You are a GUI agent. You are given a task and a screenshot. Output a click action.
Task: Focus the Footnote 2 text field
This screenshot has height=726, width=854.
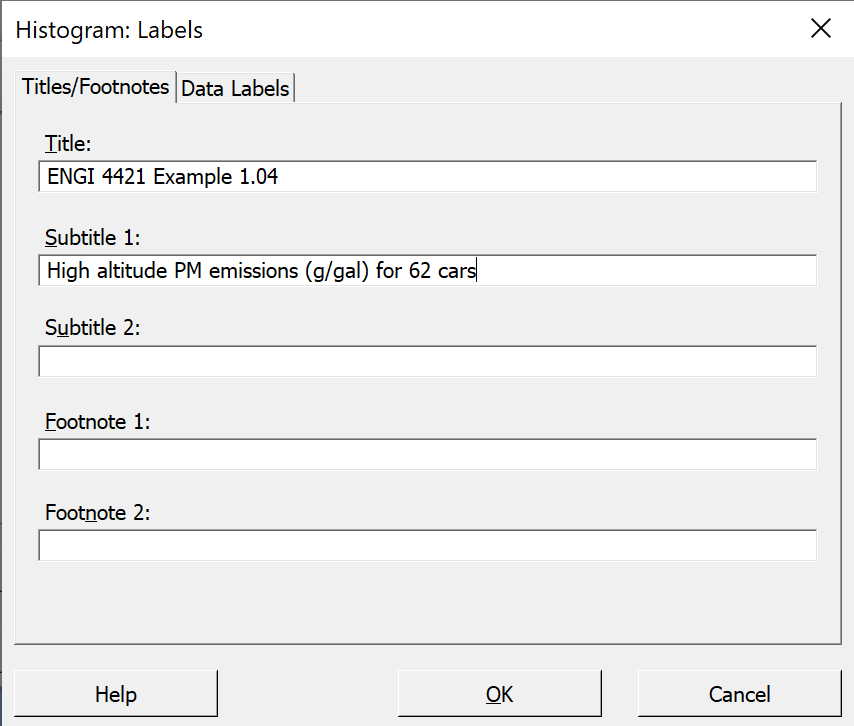(x=428, y=545)
